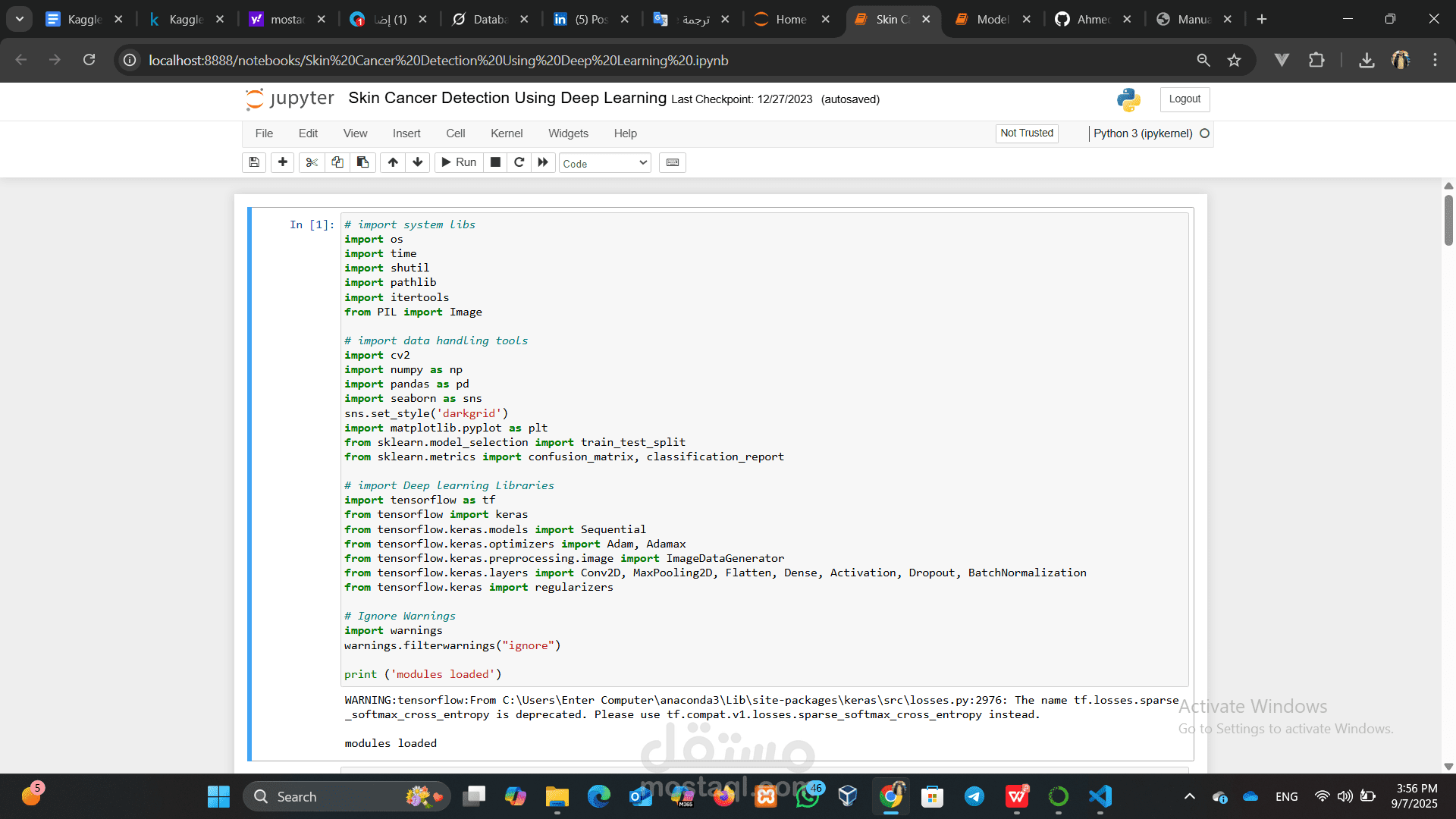Paste cells below icon

coord(363,162)
